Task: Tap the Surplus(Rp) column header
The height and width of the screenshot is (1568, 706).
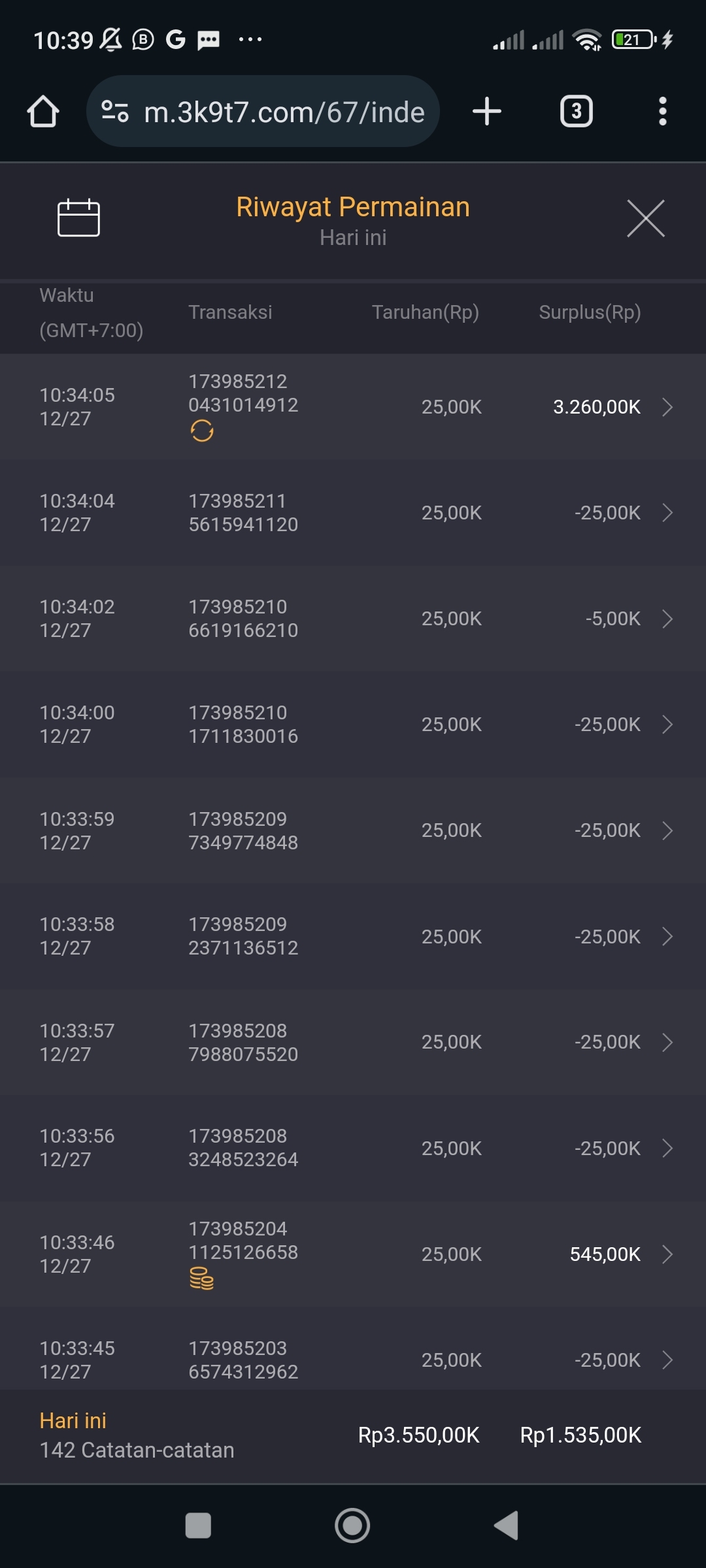Action: (590, 312)
